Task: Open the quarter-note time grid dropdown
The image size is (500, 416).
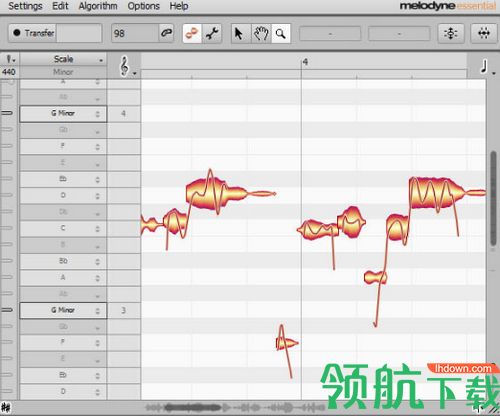Action: coord(487,67)
